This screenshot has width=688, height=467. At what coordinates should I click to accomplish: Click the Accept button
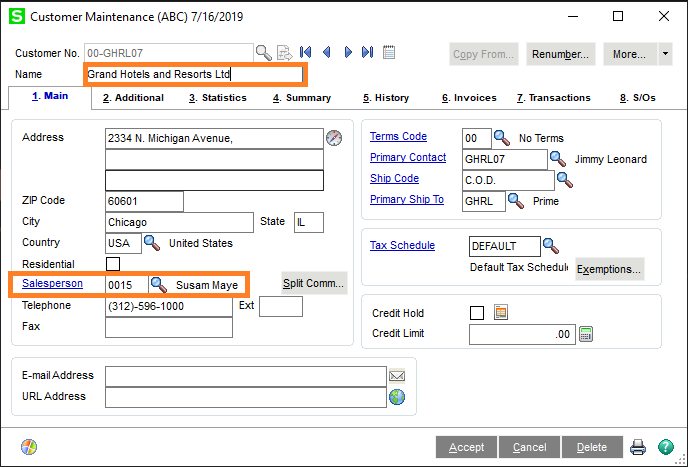(x=466, y=447)
